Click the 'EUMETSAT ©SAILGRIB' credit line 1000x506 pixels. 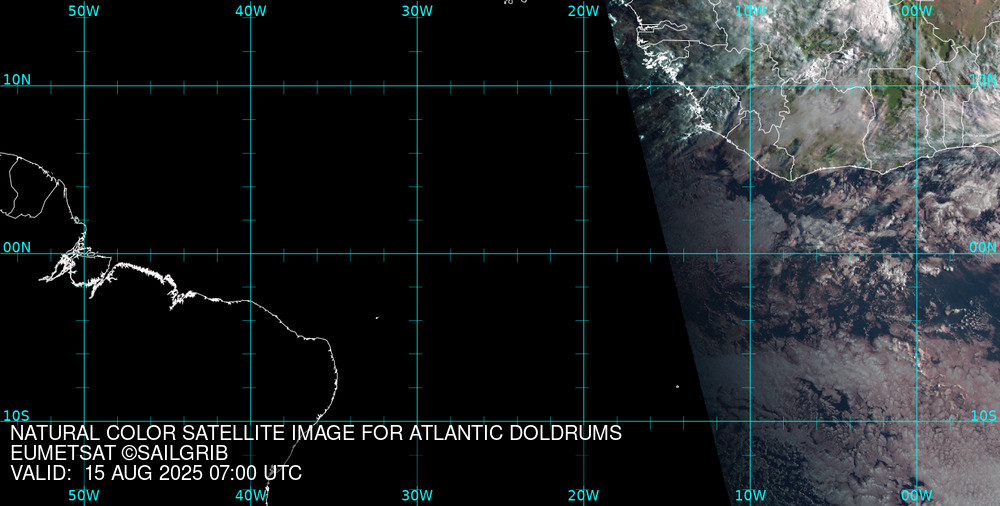click(119, 453)
